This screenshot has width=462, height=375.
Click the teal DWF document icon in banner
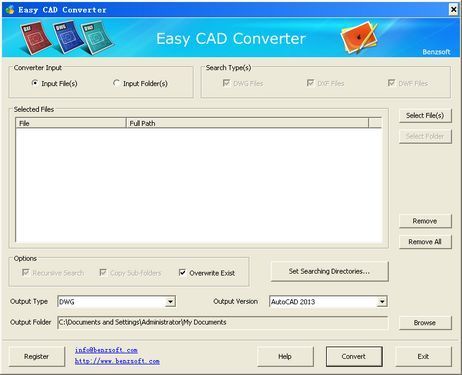97,37
